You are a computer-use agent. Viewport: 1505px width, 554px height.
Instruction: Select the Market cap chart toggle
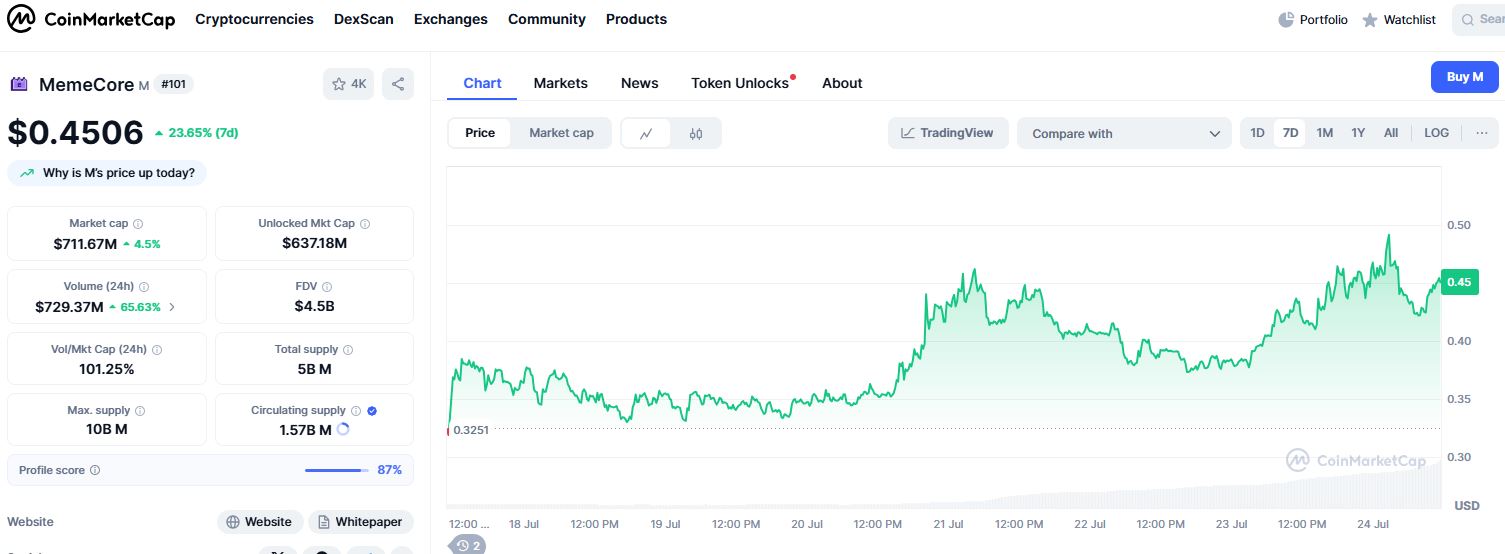(561, 133)
